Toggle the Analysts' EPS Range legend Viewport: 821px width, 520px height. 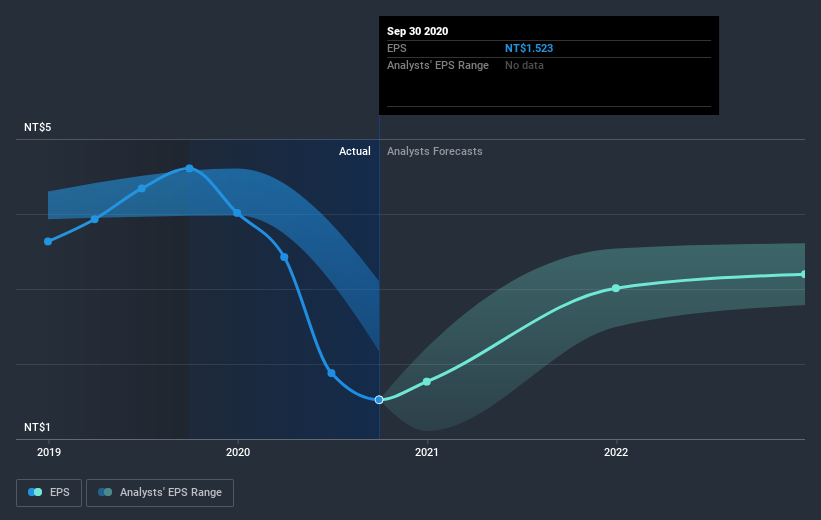coord(160,492)
